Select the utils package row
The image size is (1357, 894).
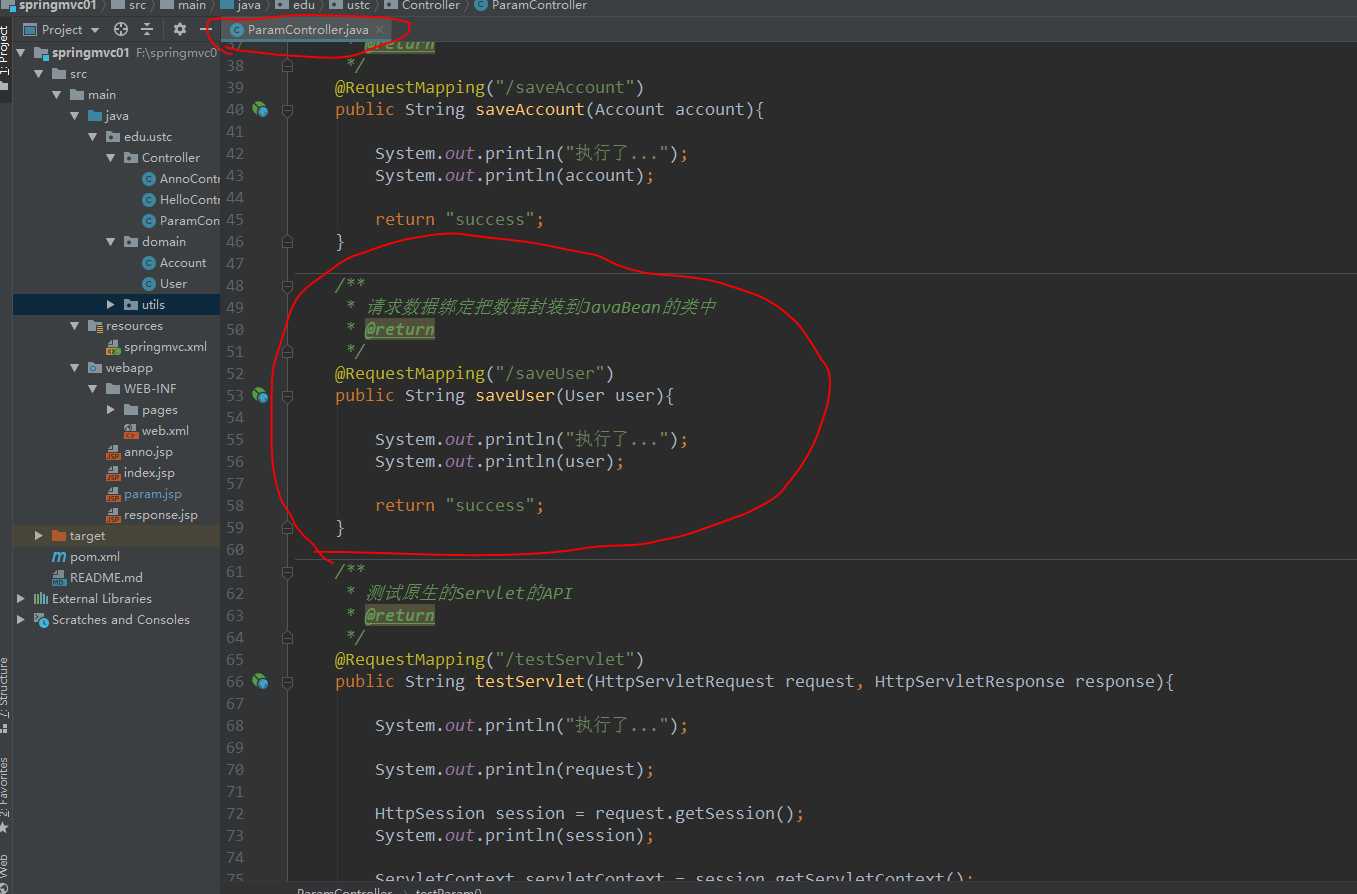click(x=116, y=305)
